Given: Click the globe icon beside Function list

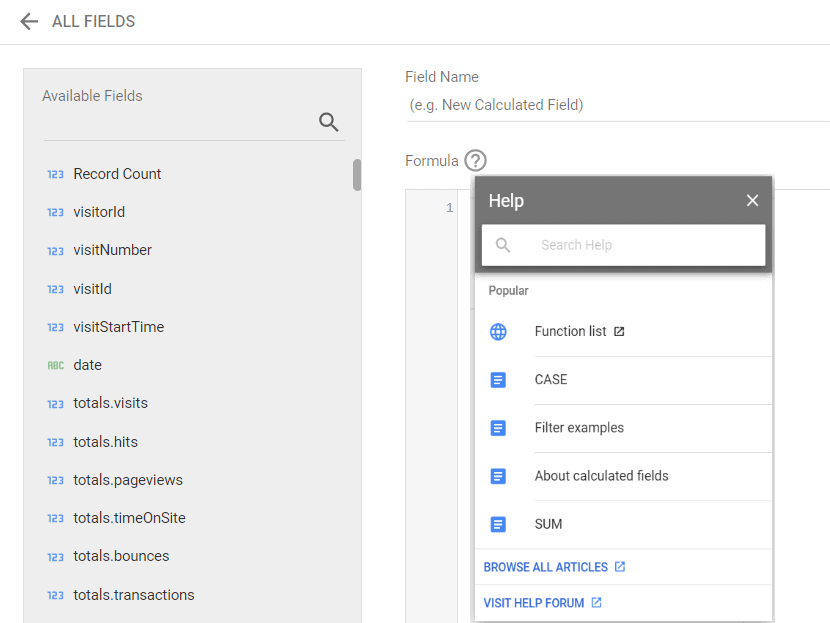Looking at the screenshot, I should pyautogui.click(x=498, y=332).
